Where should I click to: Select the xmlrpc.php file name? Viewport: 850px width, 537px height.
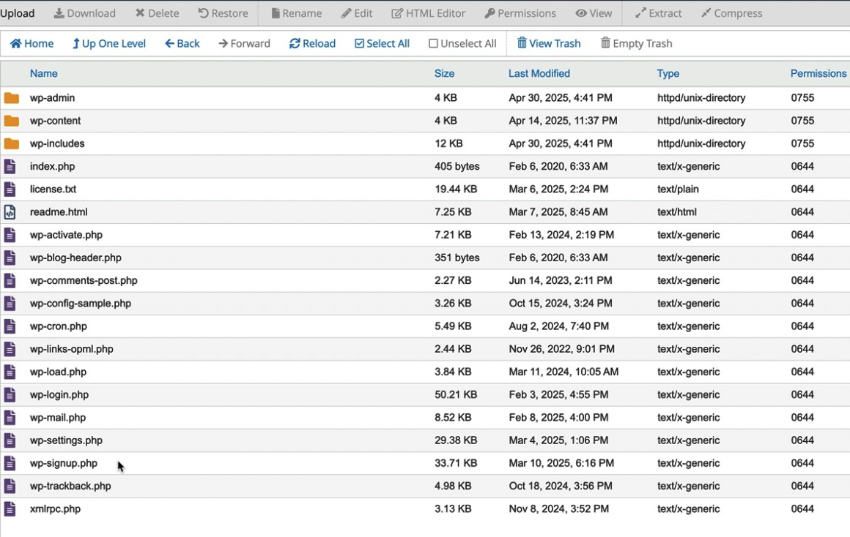pyautogui.click(x=55, y=509)
